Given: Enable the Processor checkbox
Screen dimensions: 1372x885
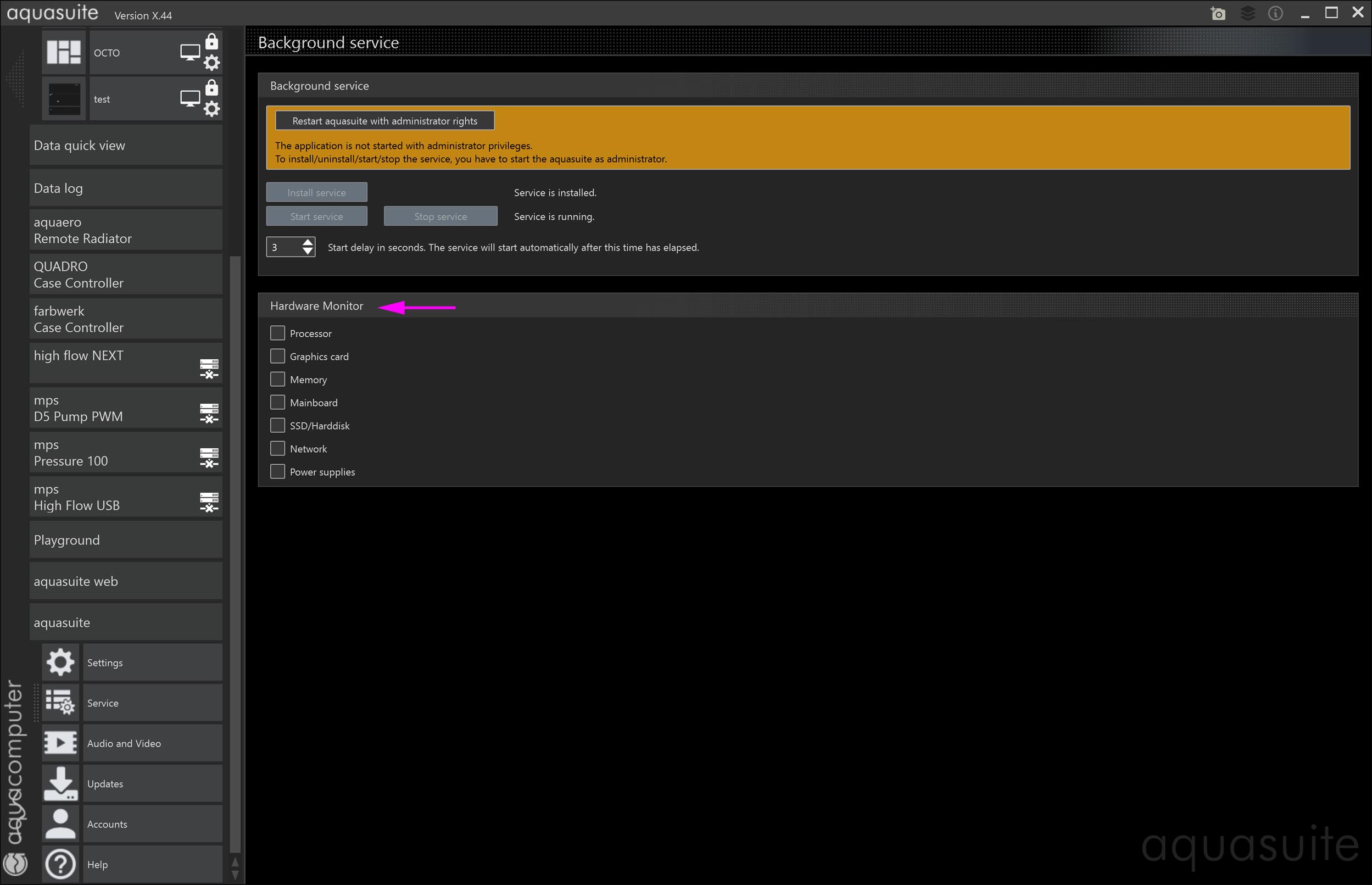Looking at the screenshot, I should click(x=277, y=333).
